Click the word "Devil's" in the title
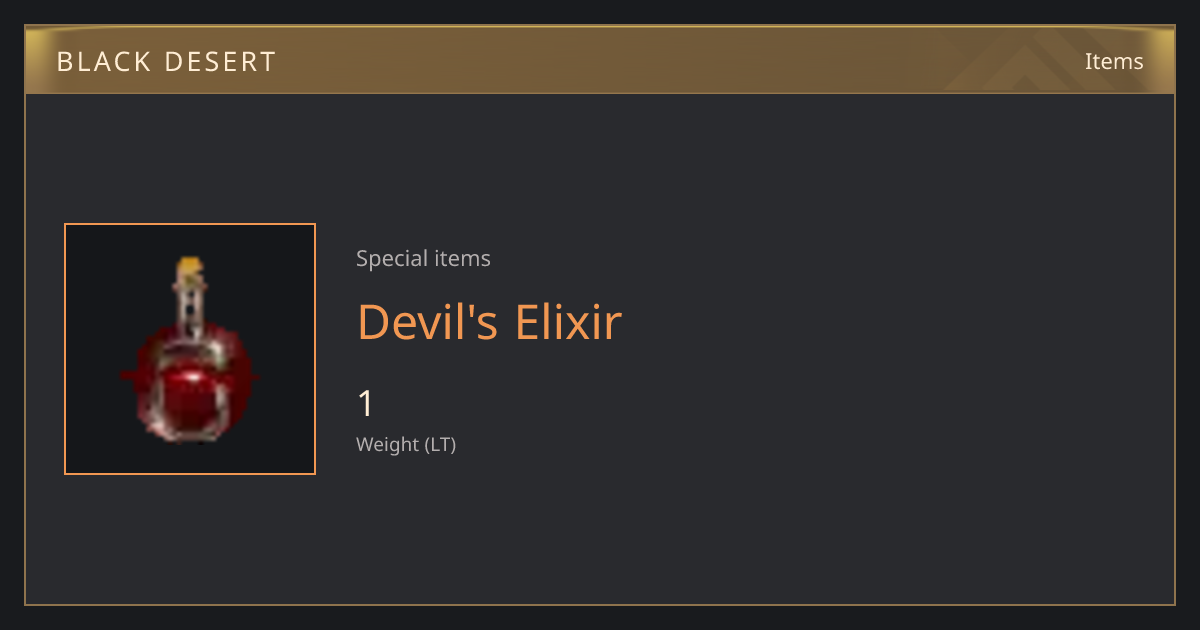This screenshot has width=1200, height=630. coord(431,322)
